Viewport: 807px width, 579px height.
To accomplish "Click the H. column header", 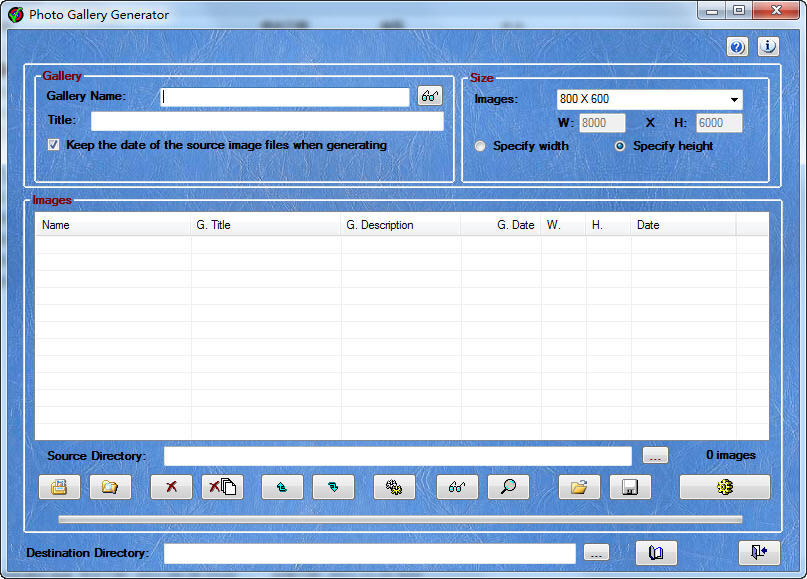I will 608,225.
